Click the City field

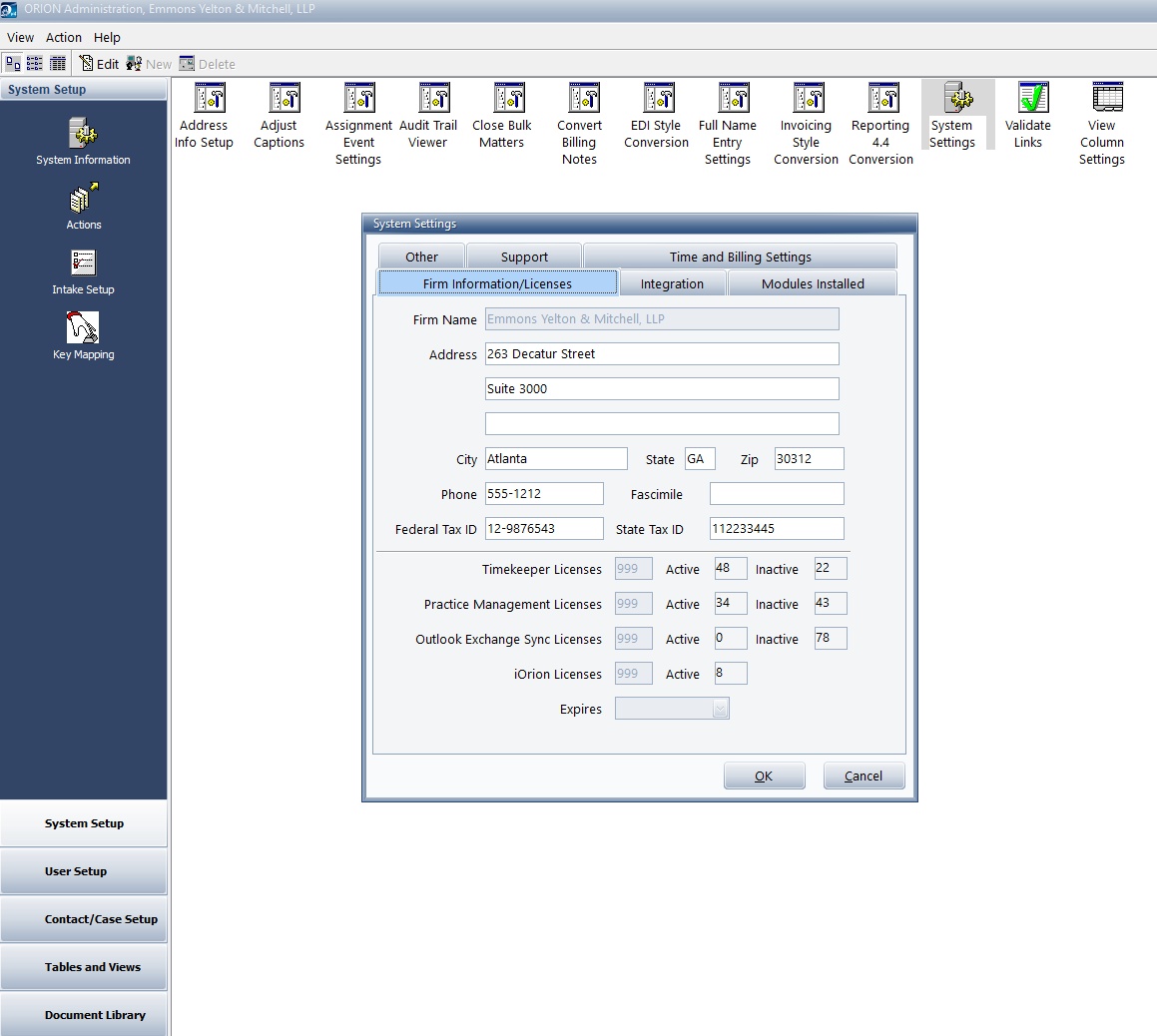(556, 459)
